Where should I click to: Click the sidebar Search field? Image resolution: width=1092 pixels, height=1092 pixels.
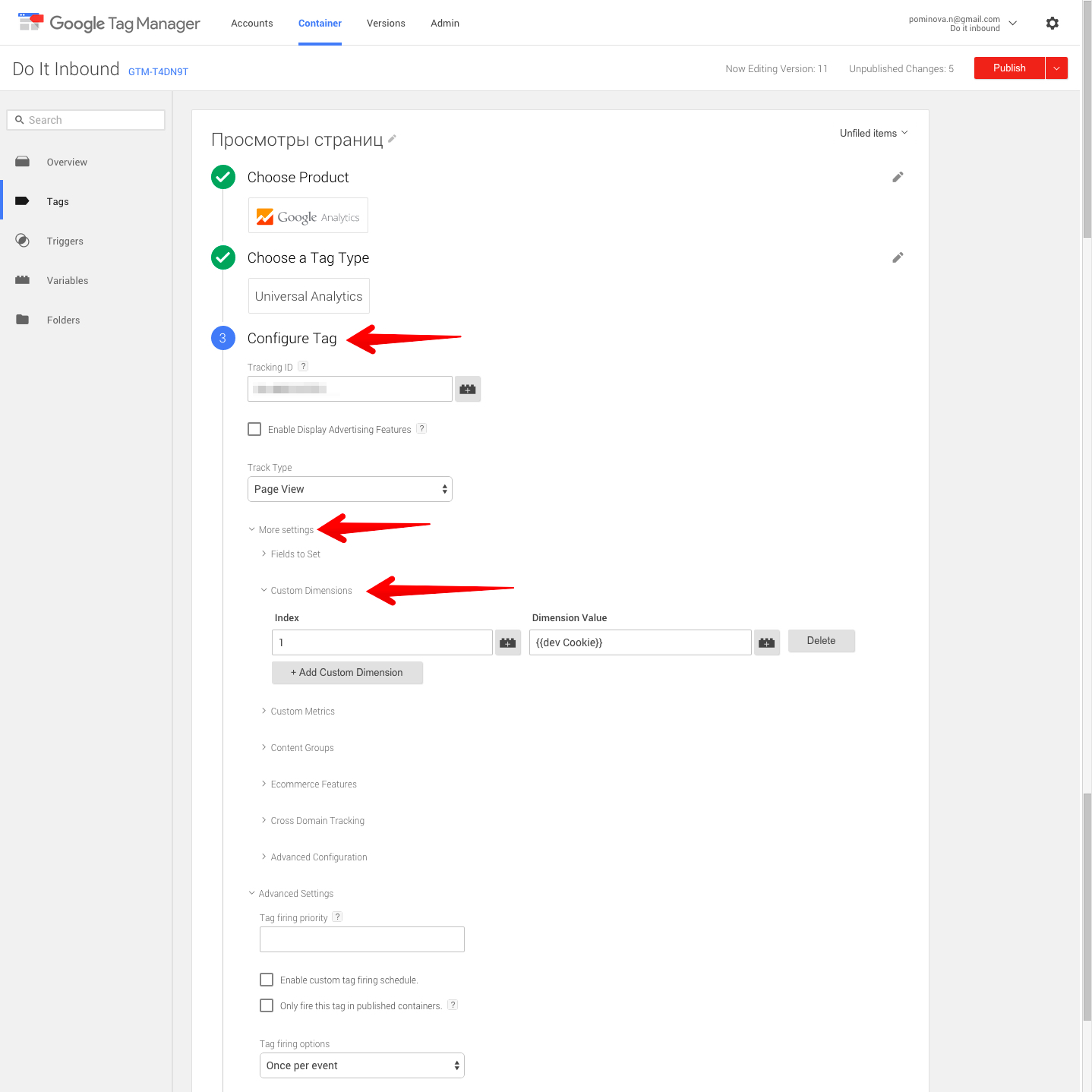(x=86, y=120)
